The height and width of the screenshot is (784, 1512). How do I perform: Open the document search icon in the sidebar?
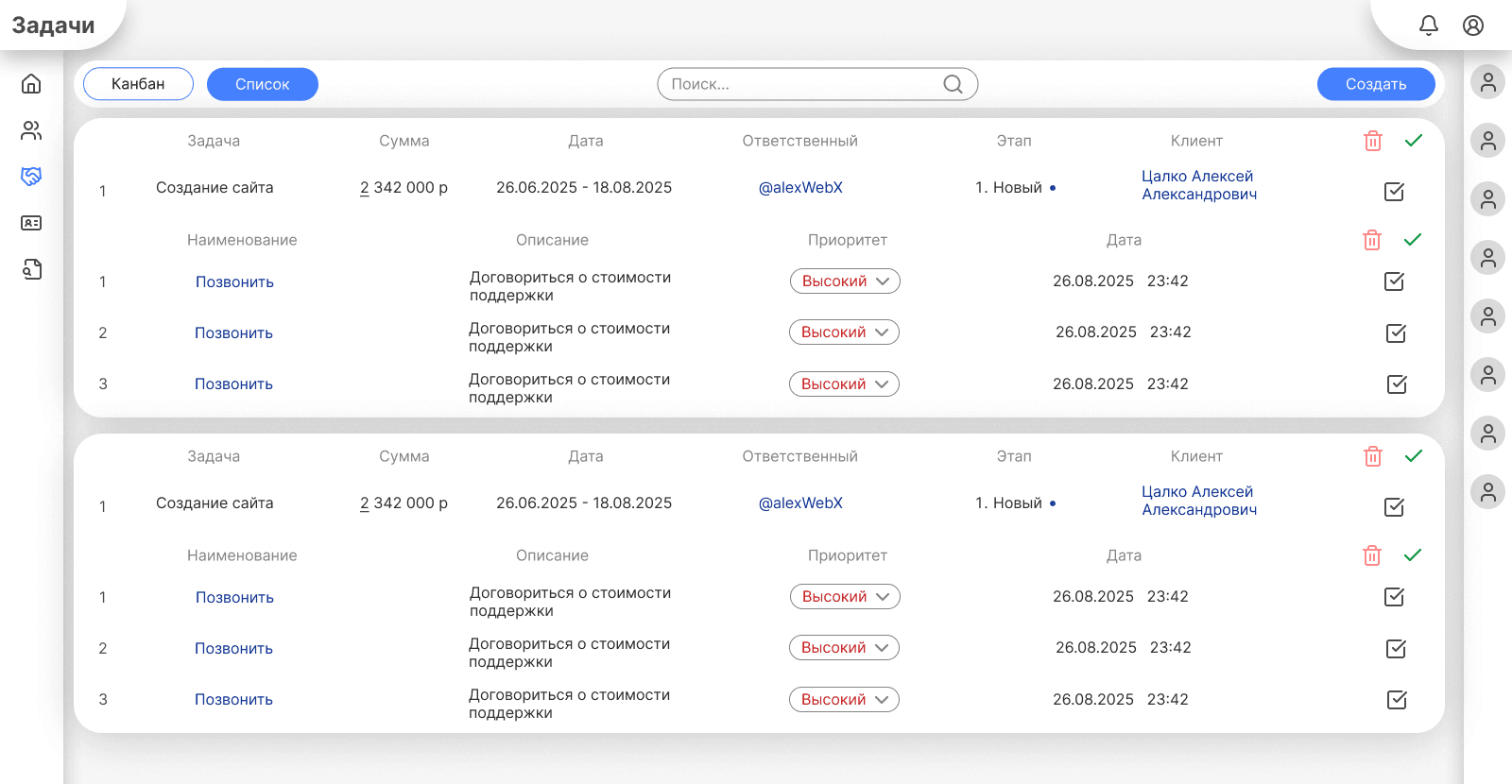click(31, 269)
